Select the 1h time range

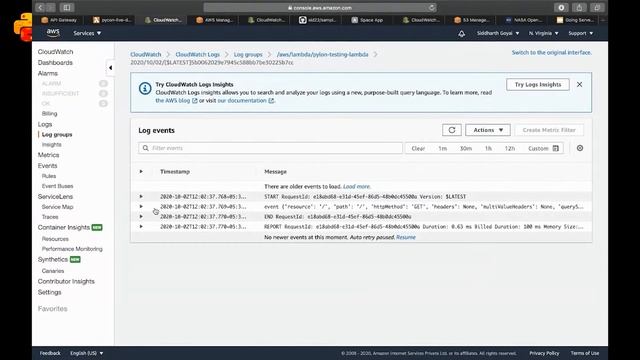(488, 148)
